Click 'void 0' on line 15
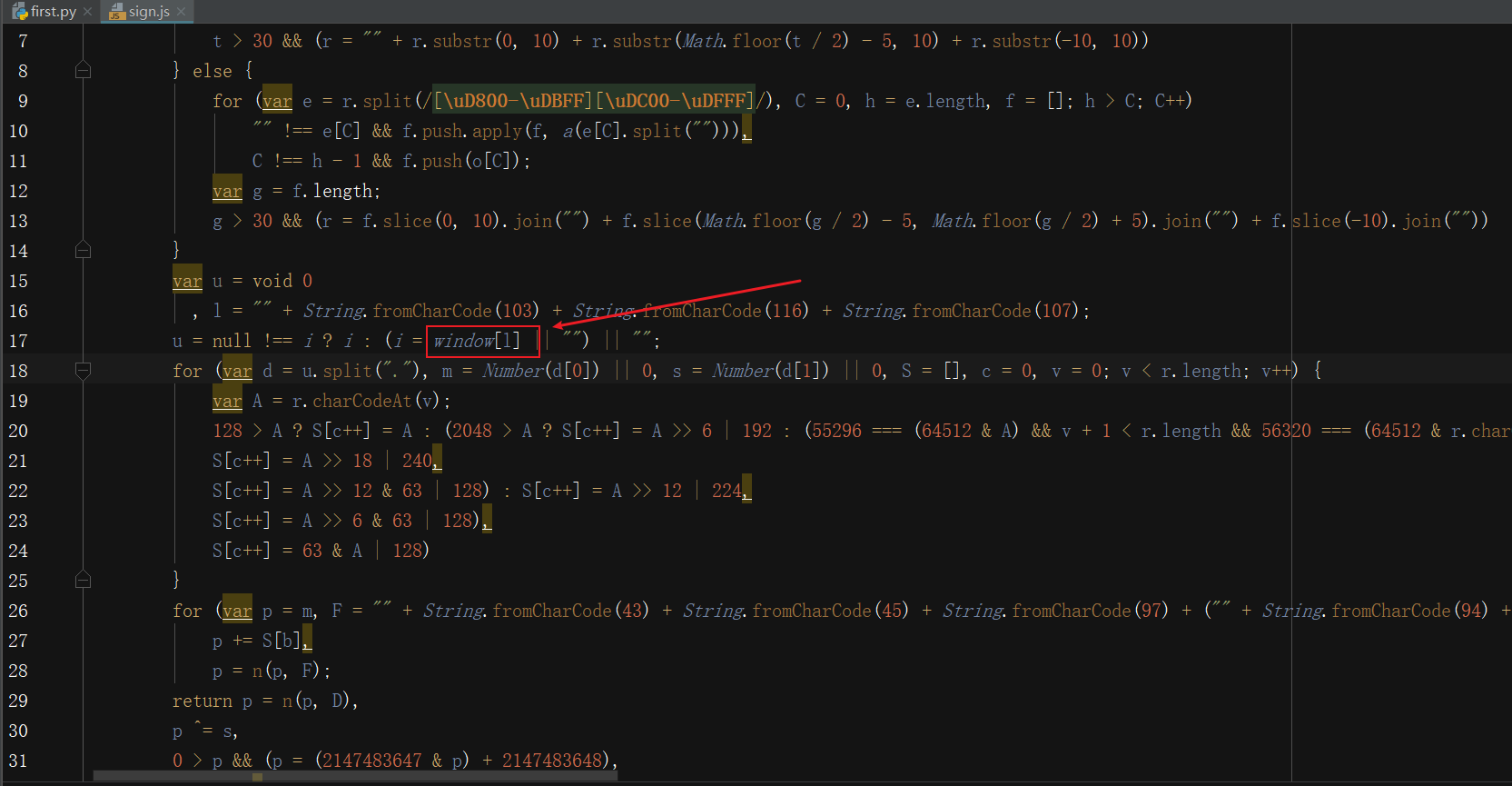 tap(282, 281)
